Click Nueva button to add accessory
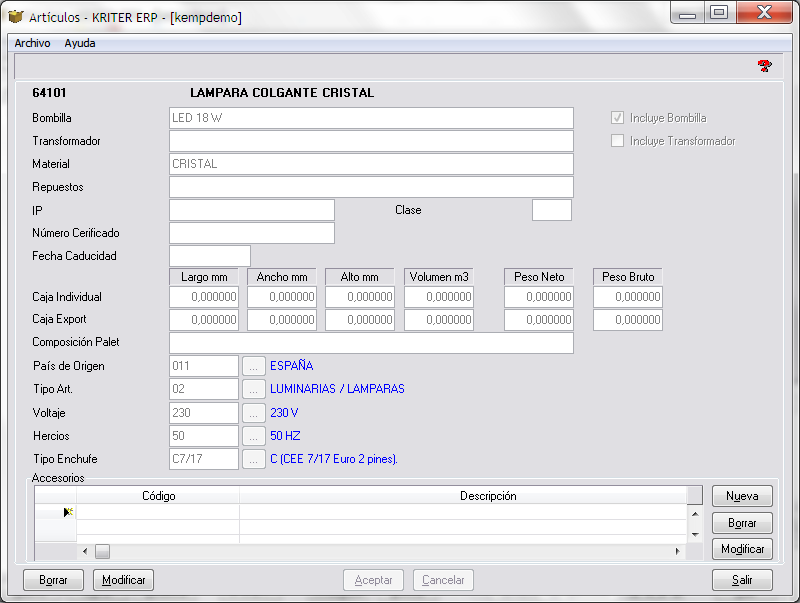800x603 pixels. pos(742,496)
